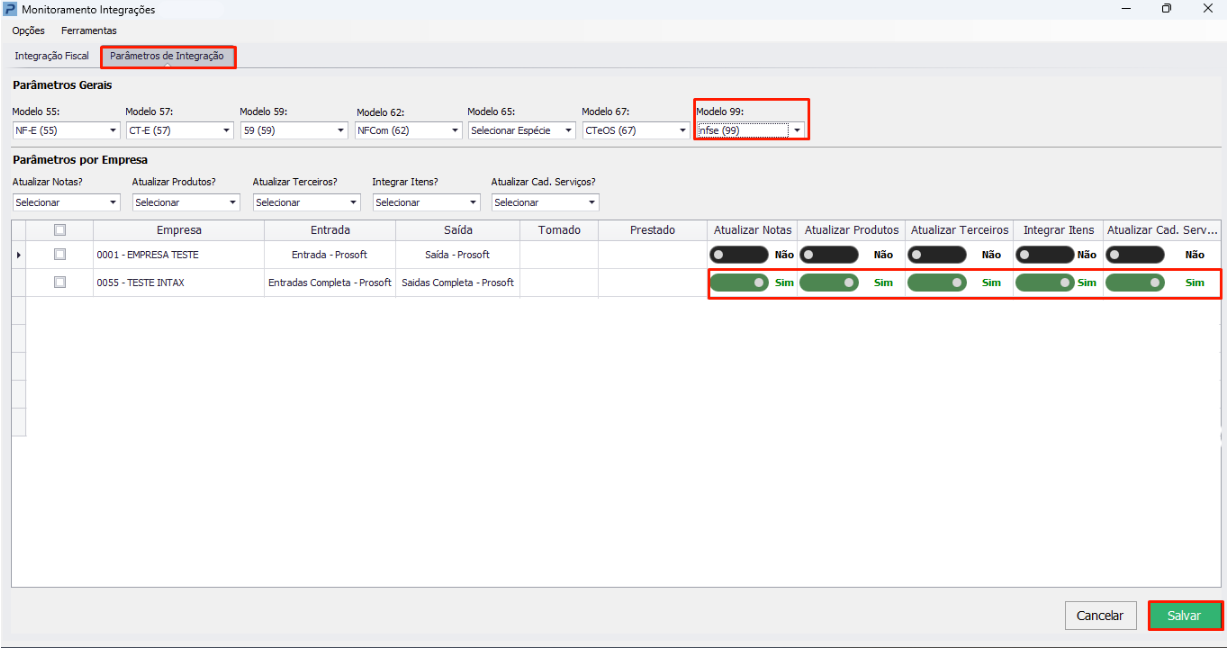Image resolution: width=1231 pixels, height=650 pixels.
Task: Click the Atualizar Produtos column header
Action: pos(852,230)
